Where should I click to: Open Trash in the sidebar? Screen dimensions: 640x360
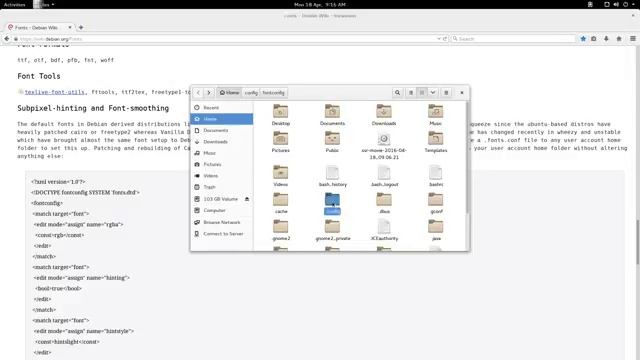click(222, 187)
